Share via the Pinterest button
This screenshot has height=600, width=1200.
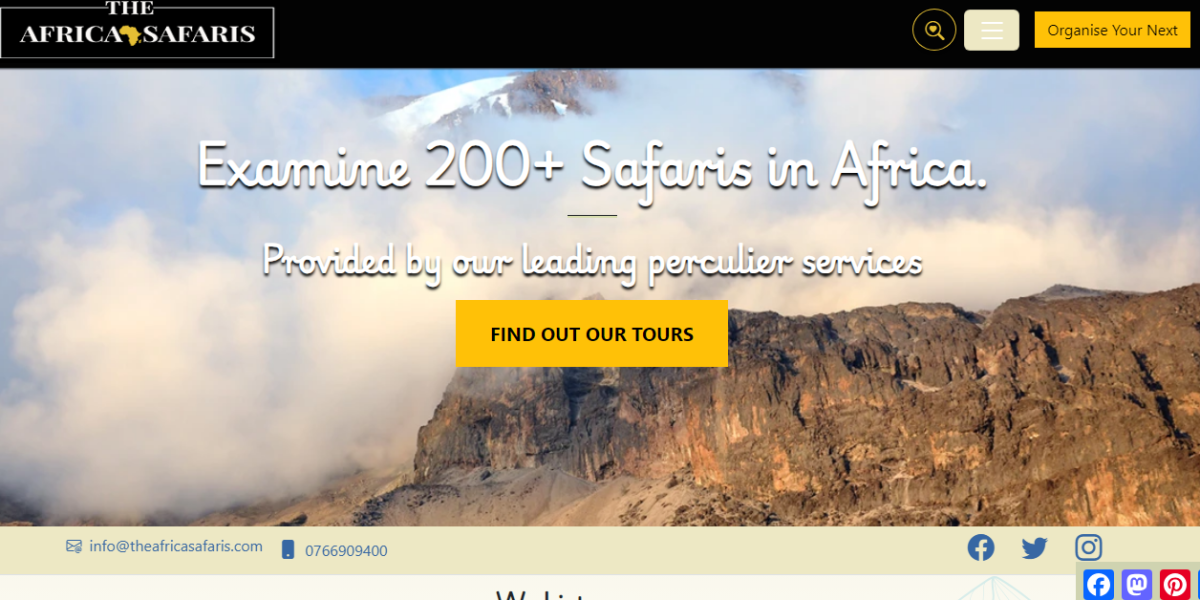pyautogui.click(x=1174, y=584)
